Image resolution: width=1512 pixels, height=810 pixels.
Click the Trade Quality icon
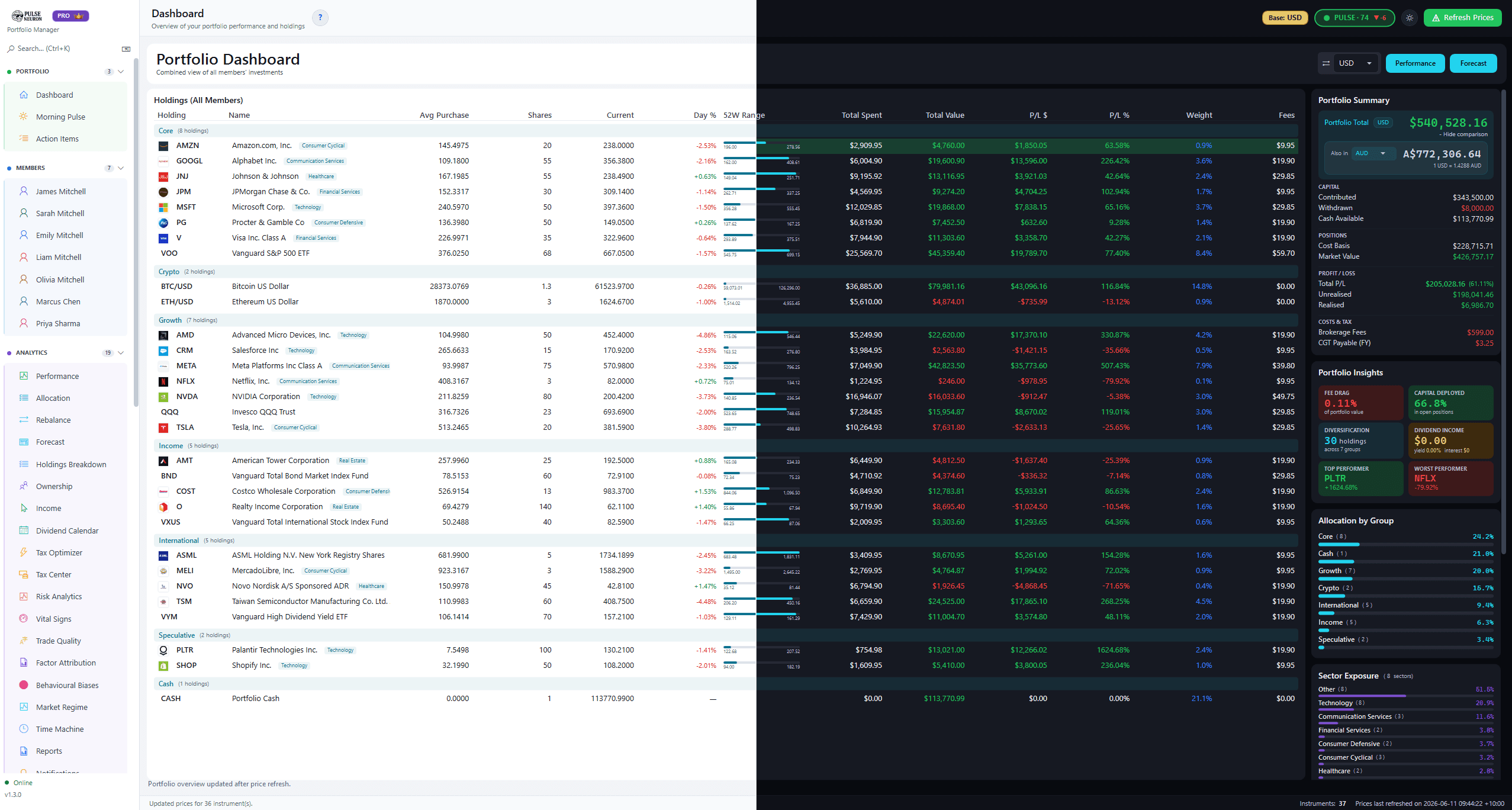[24, 641]
